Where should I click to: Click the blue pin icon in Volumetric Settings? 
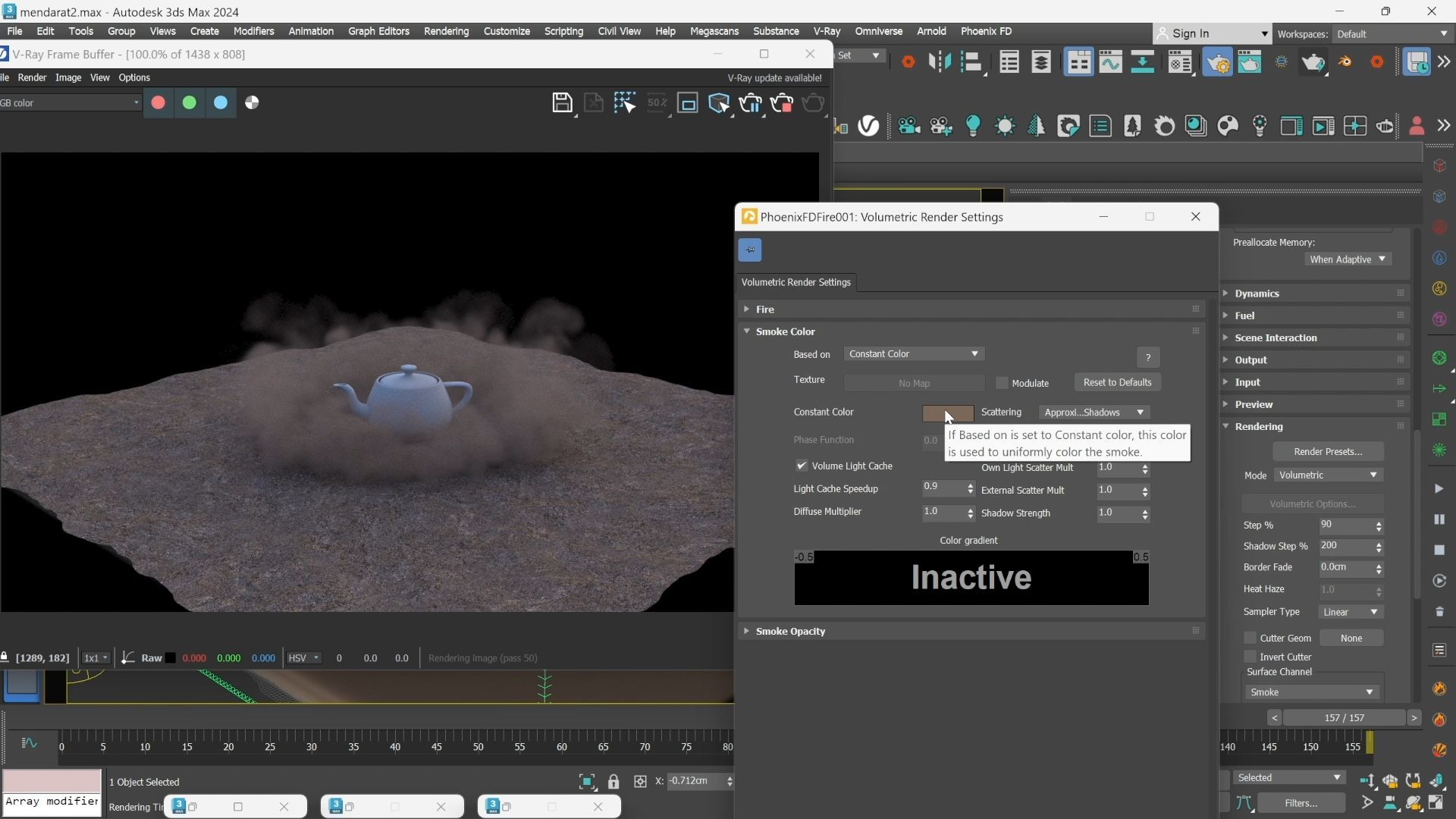click(x=750, y=249)
